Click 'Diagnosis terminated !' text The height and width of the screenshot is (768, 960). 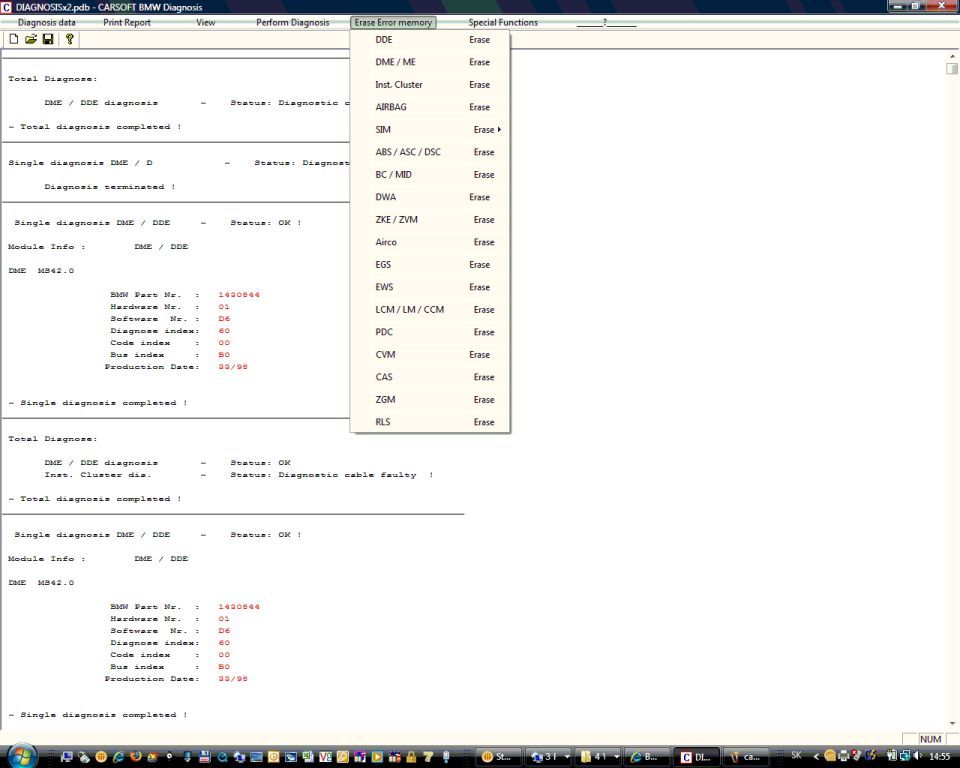110,187
